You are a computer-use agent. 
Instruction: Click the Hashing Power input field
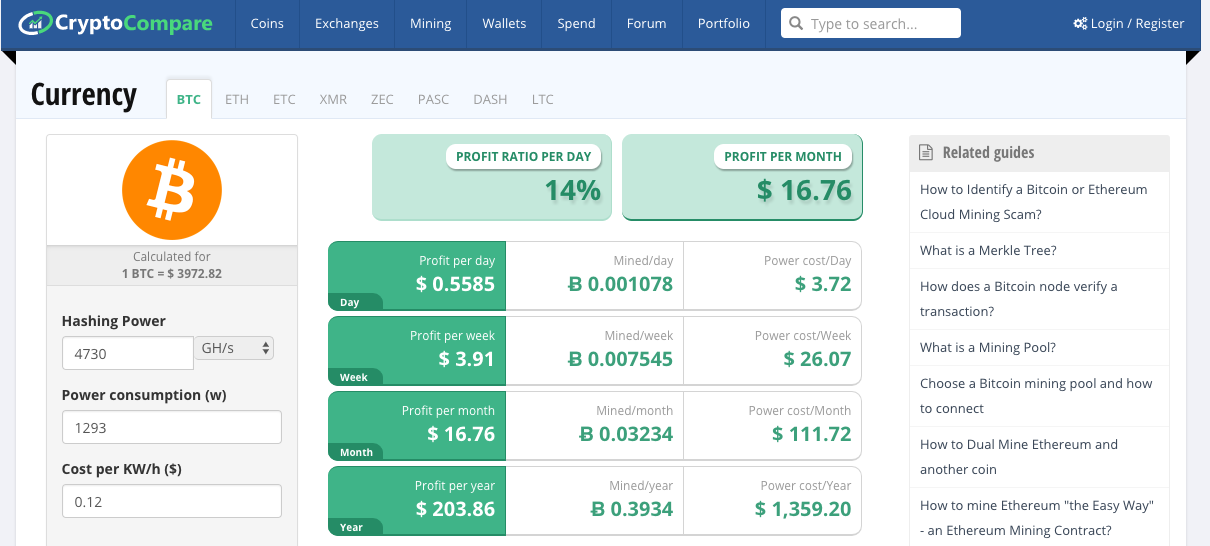tap(127, 353)
